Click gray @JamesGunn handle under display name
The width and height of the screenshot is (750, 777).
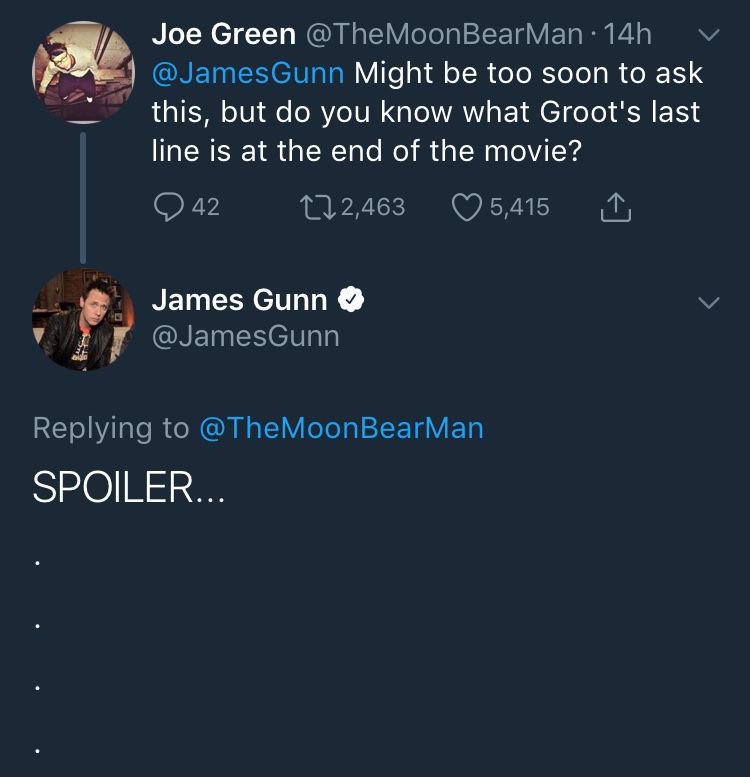pyautogui.click(x=245, y=336)
